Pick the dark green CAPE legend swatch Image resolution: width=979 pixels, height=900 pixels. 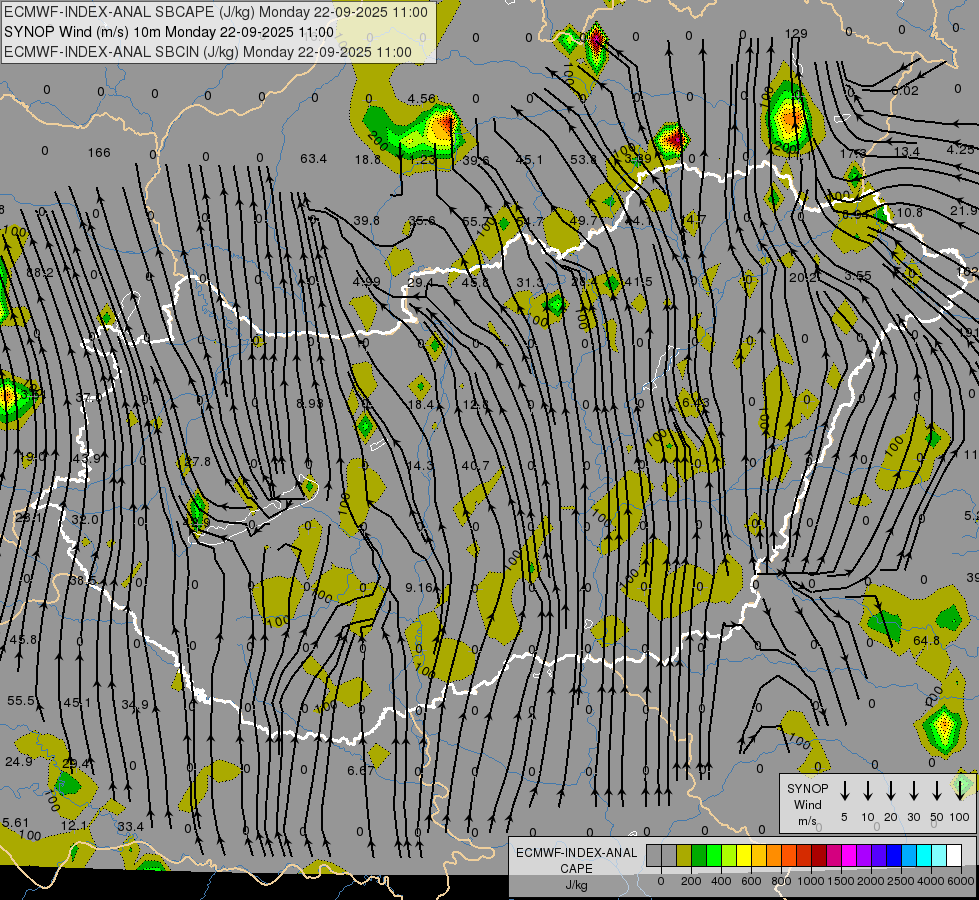(x=699, y=855)
